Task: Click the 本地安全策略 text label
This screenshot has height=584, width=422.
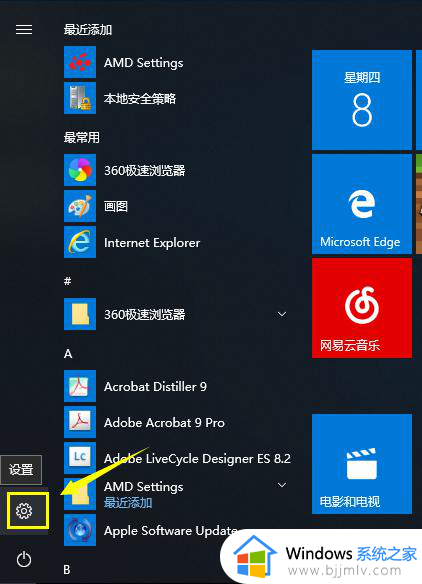Action: [x=140, y=99]
